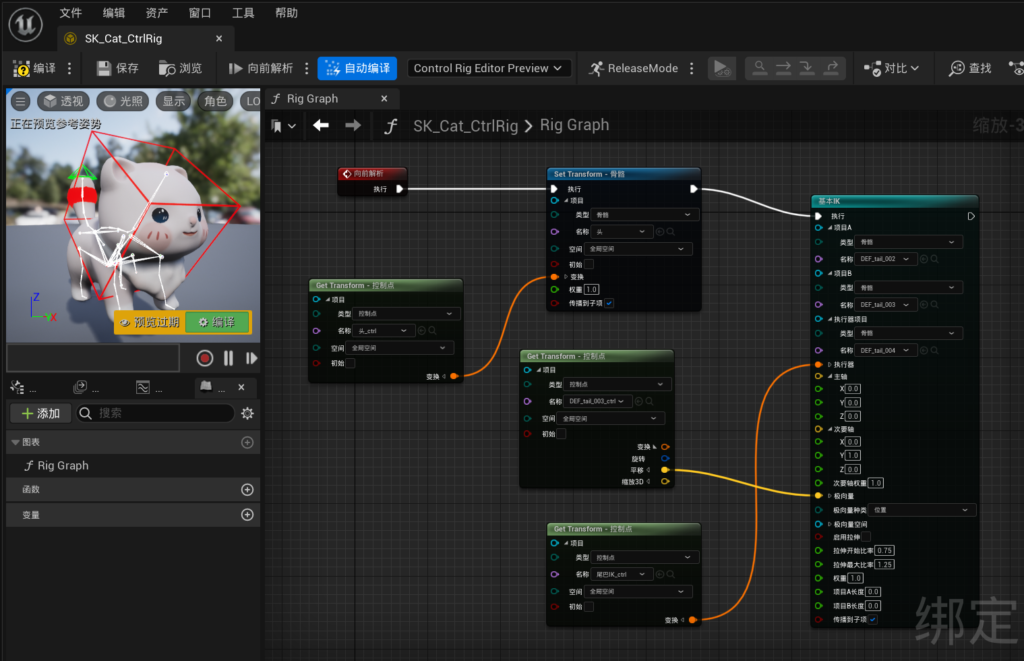Click the Save (保存) toolbar icon
Screen dimensions: 1024x661
(x=116, y=68)
